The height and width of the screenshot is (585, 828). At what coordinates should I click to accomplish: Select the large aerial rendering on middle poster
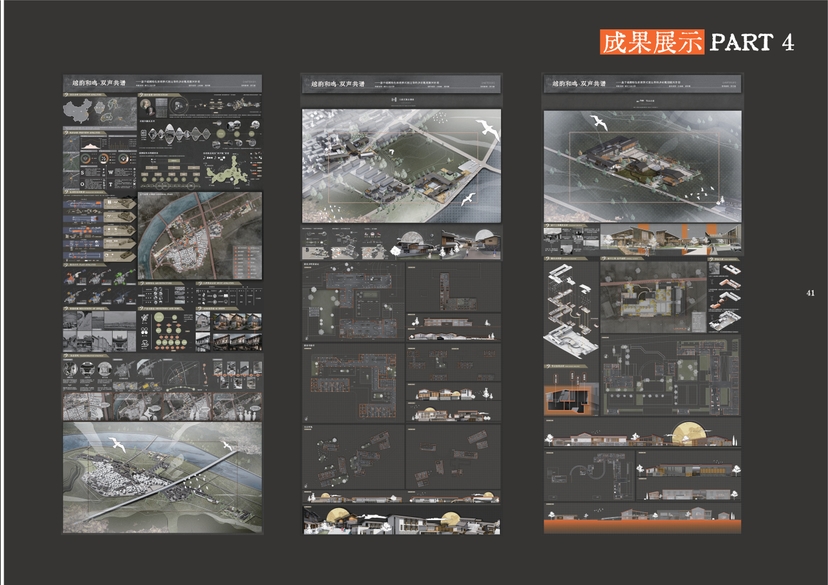[x=401, y=166]
